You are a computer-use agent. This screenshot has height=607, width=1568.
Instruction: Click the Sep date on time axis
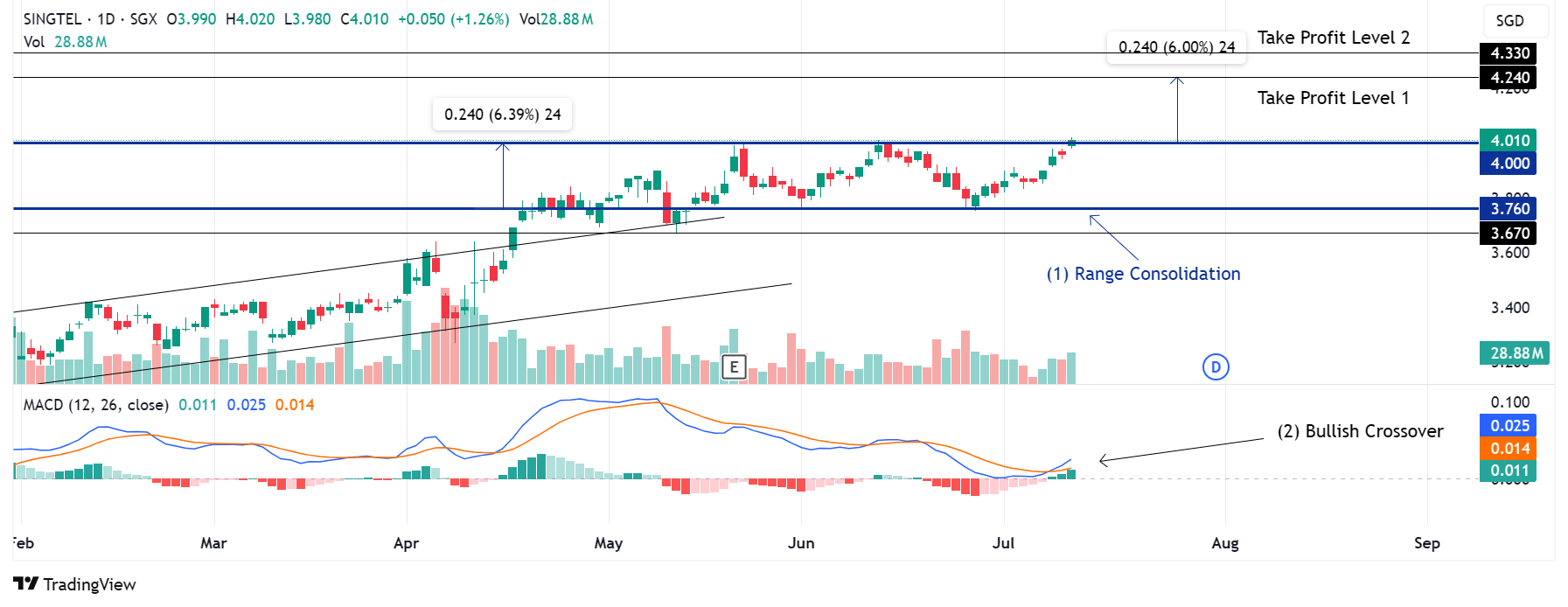pyautogui.click(x=1427, y=543)
